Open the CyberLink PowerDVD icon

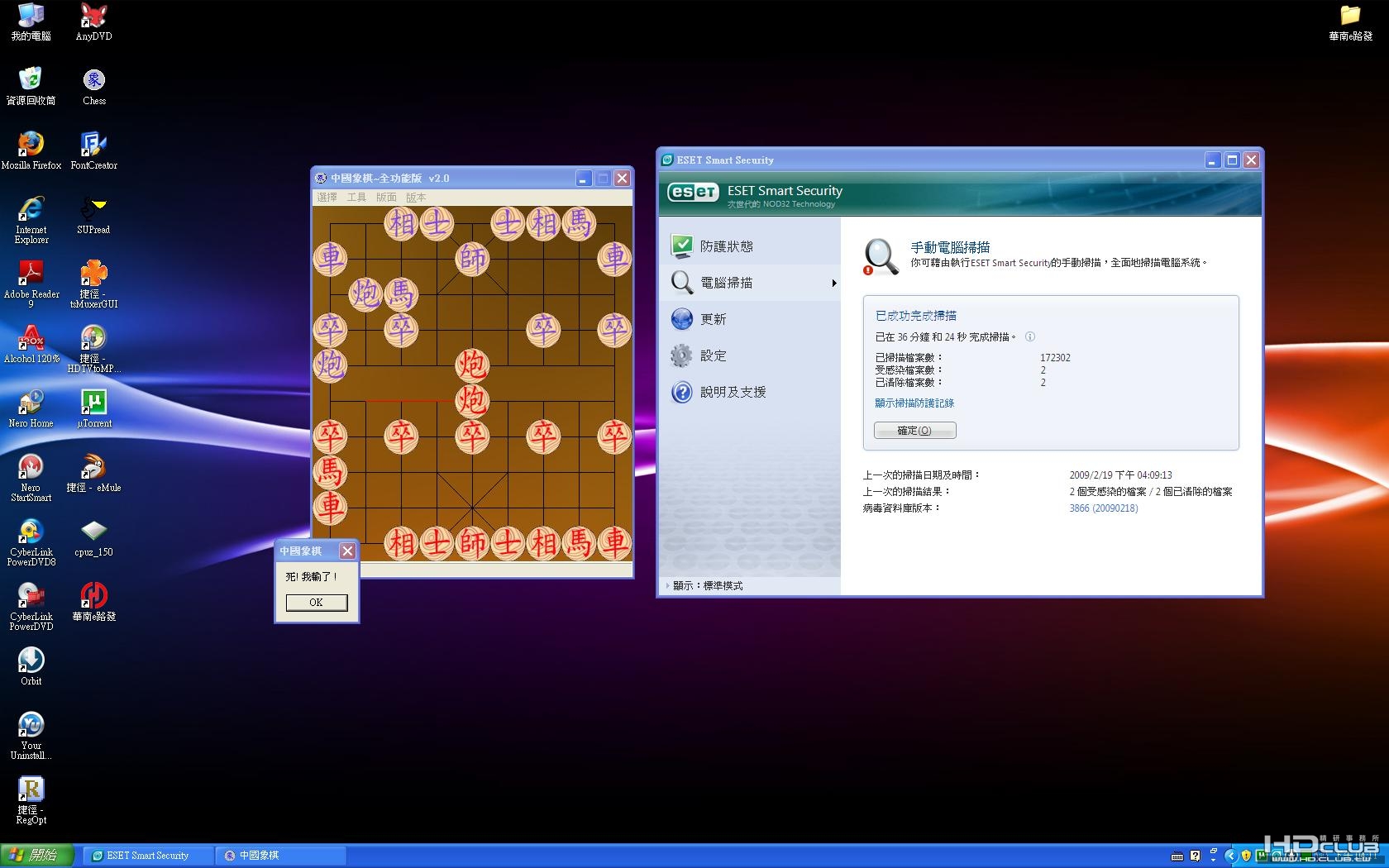point(31,607)
